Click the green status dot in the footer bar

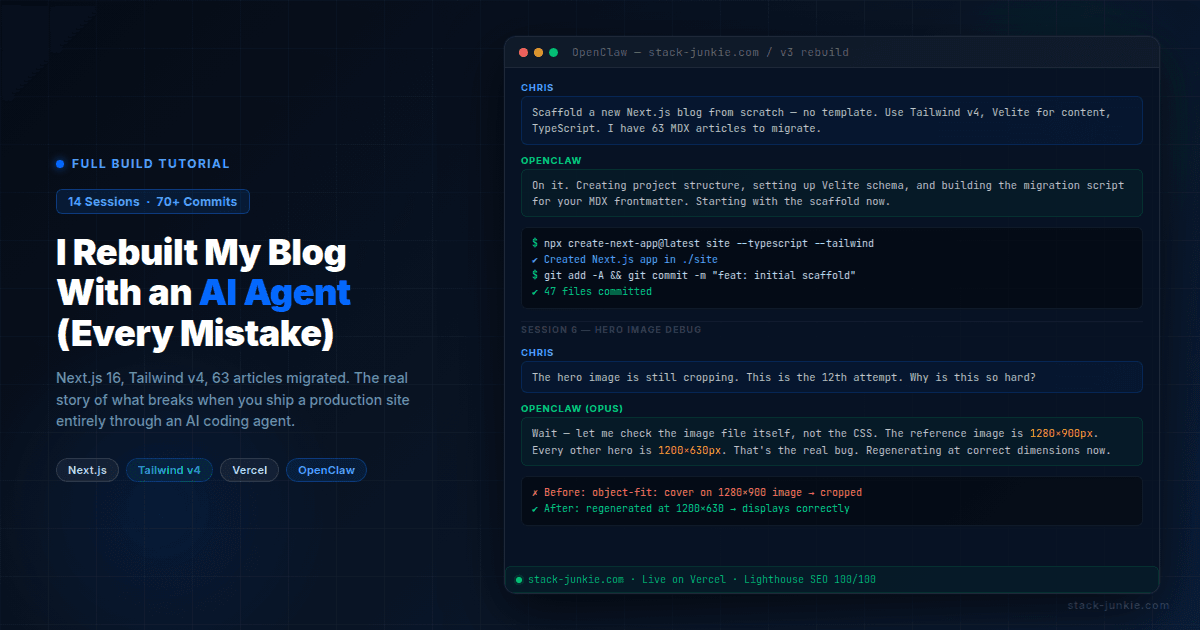519,580
